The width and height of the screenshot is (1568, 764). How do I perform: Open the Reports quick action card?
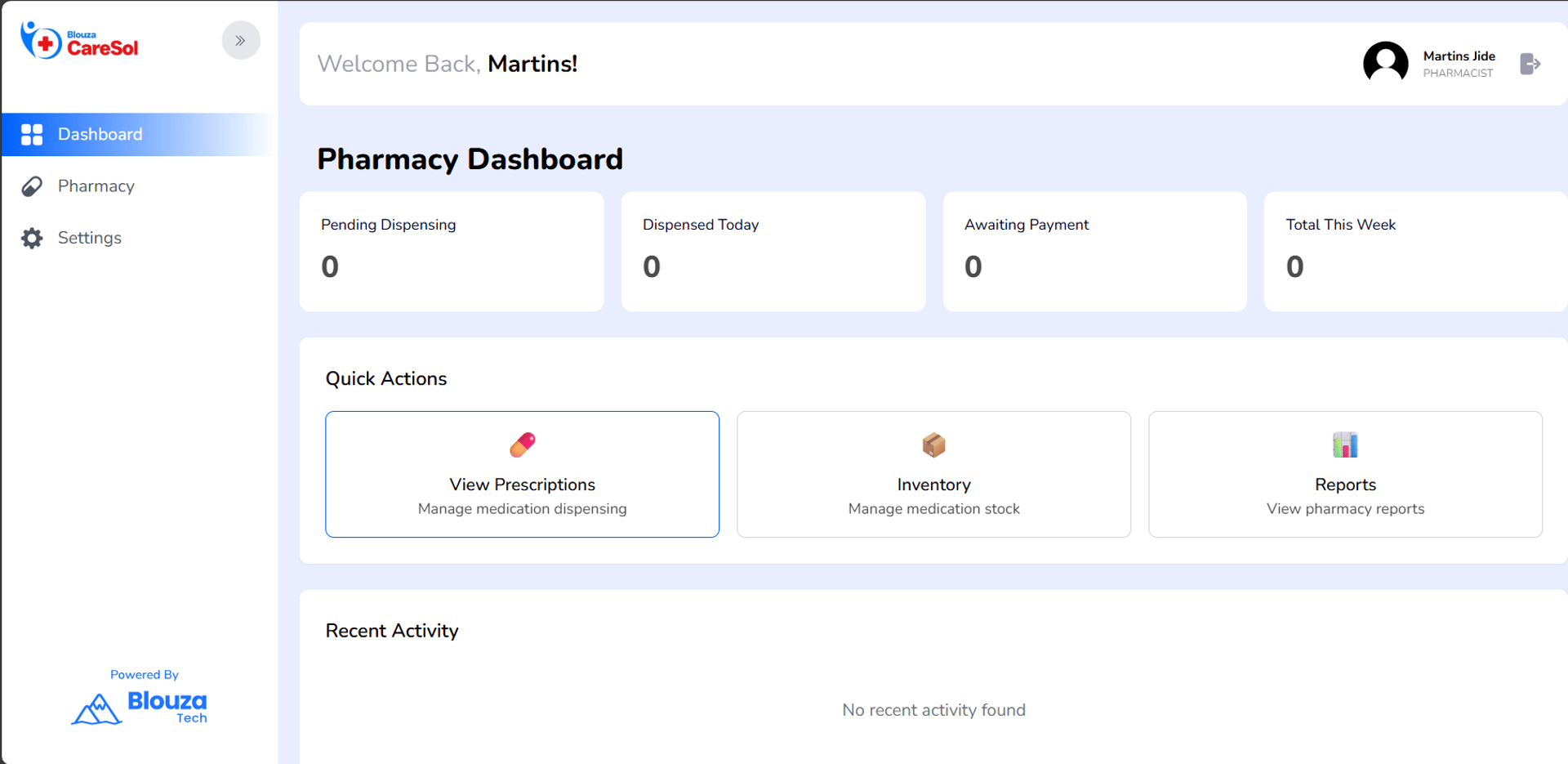[1345, 485]
